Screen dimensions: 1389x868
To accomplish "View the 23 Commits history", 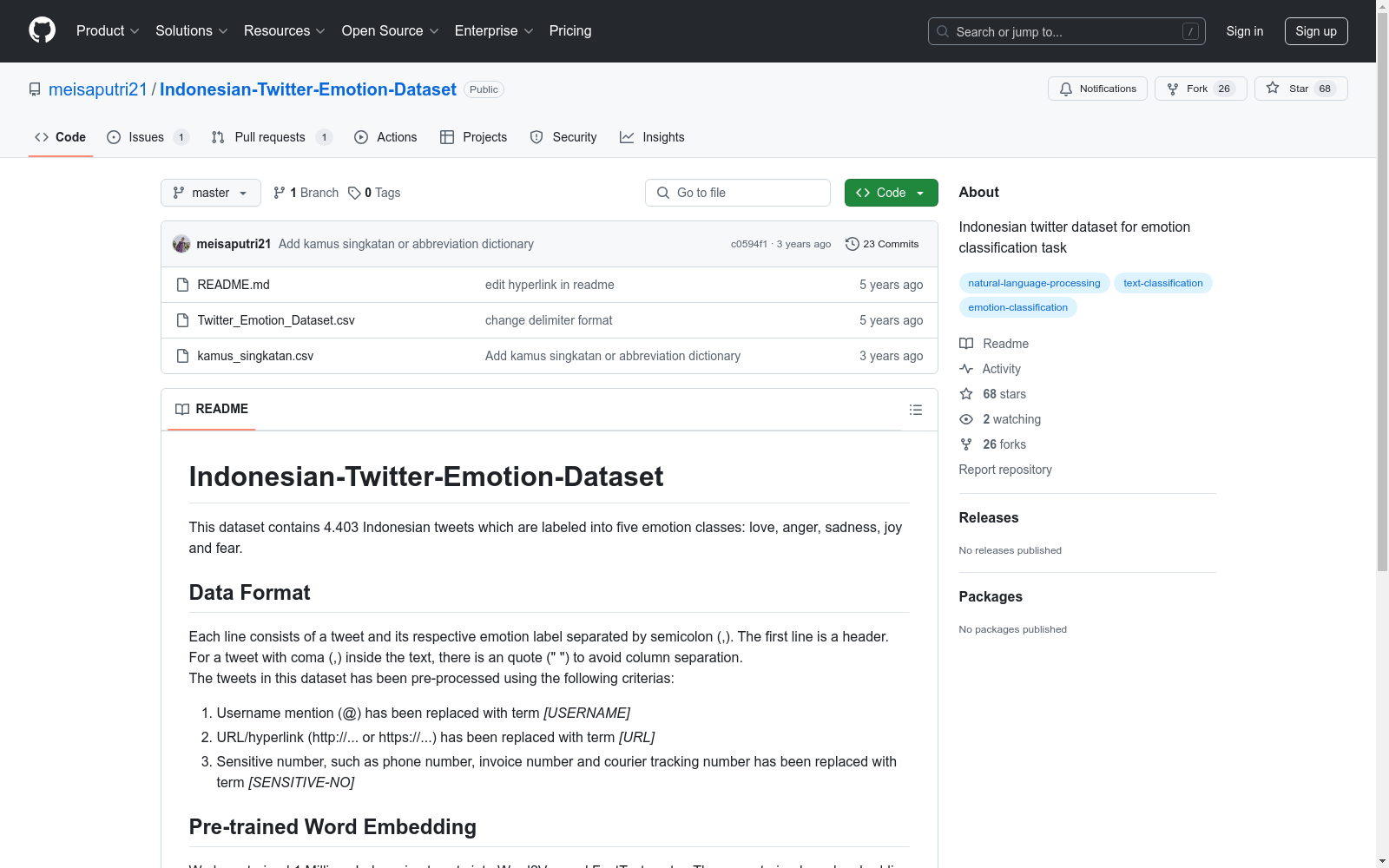I will pyautogui.click(x=882, y=244).
